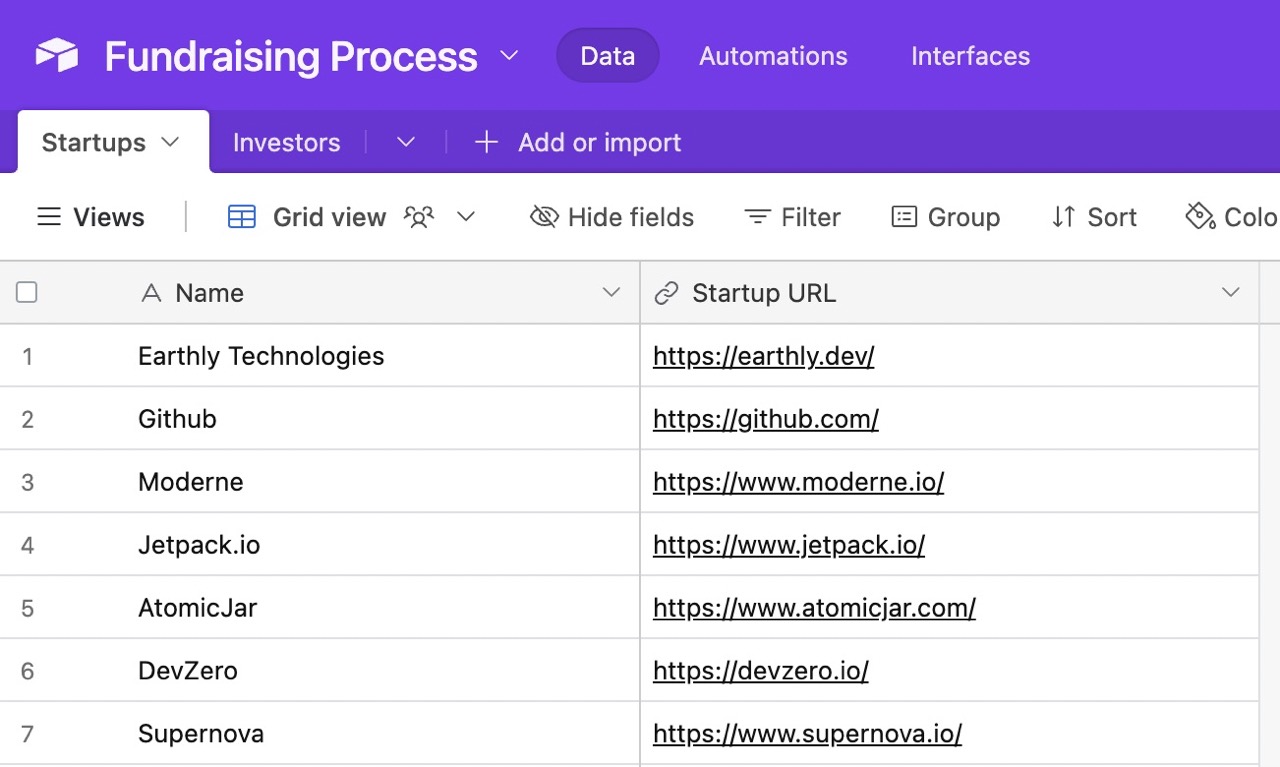Open the Views sidebar hamburger icon
Image resolution: width=1280 pixels, height=767 pixels.
coord(49,217)
